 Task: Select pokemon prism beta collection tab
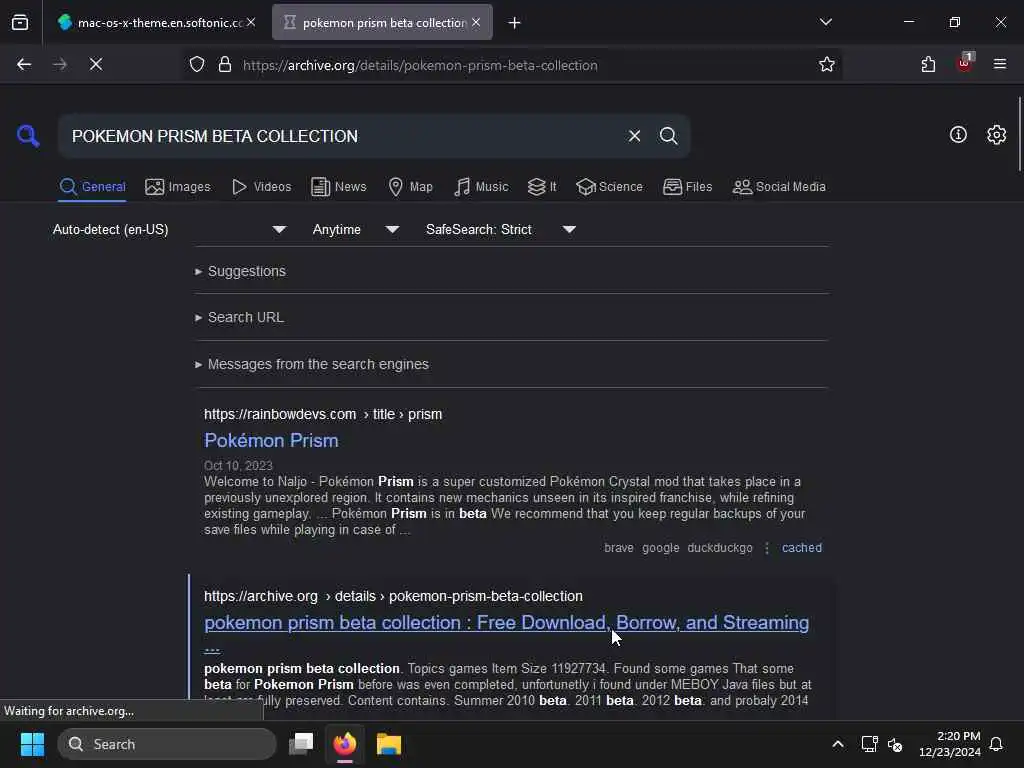pos(382,23)
